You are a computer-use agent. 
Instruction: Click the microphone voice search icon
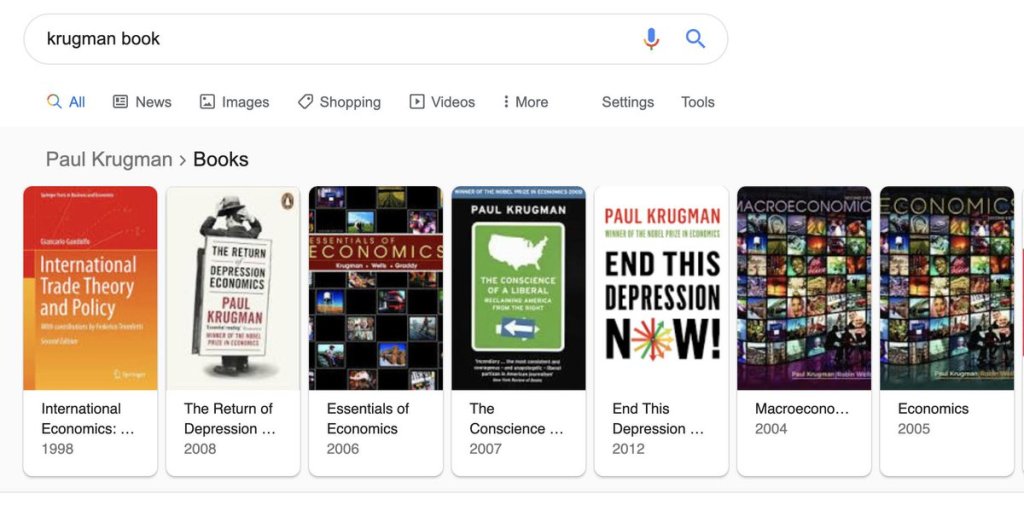click(x=651, y=39)
